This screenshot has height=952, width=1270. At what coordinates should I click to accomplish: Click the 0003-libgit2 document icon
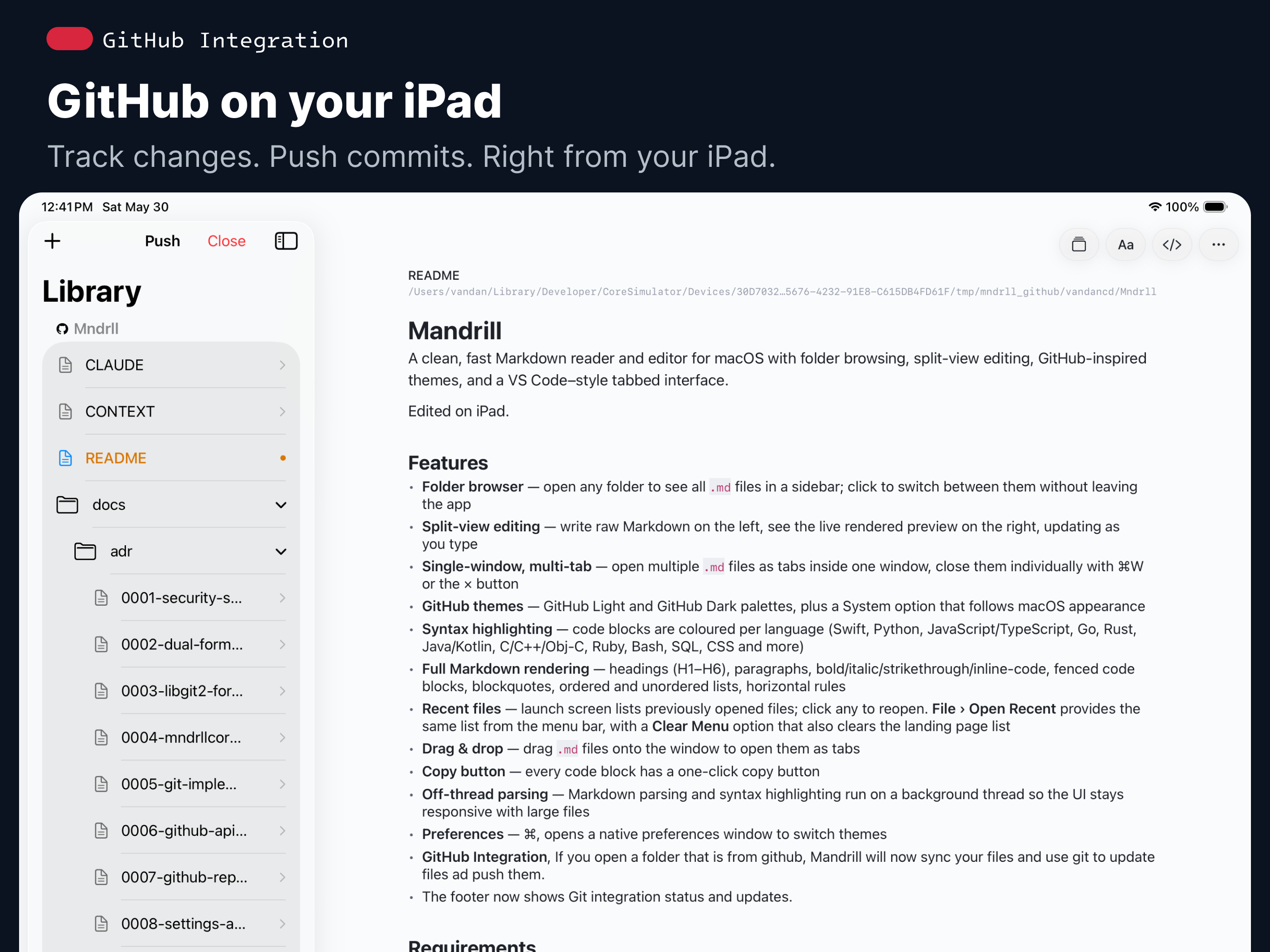[x=101, y=691]
